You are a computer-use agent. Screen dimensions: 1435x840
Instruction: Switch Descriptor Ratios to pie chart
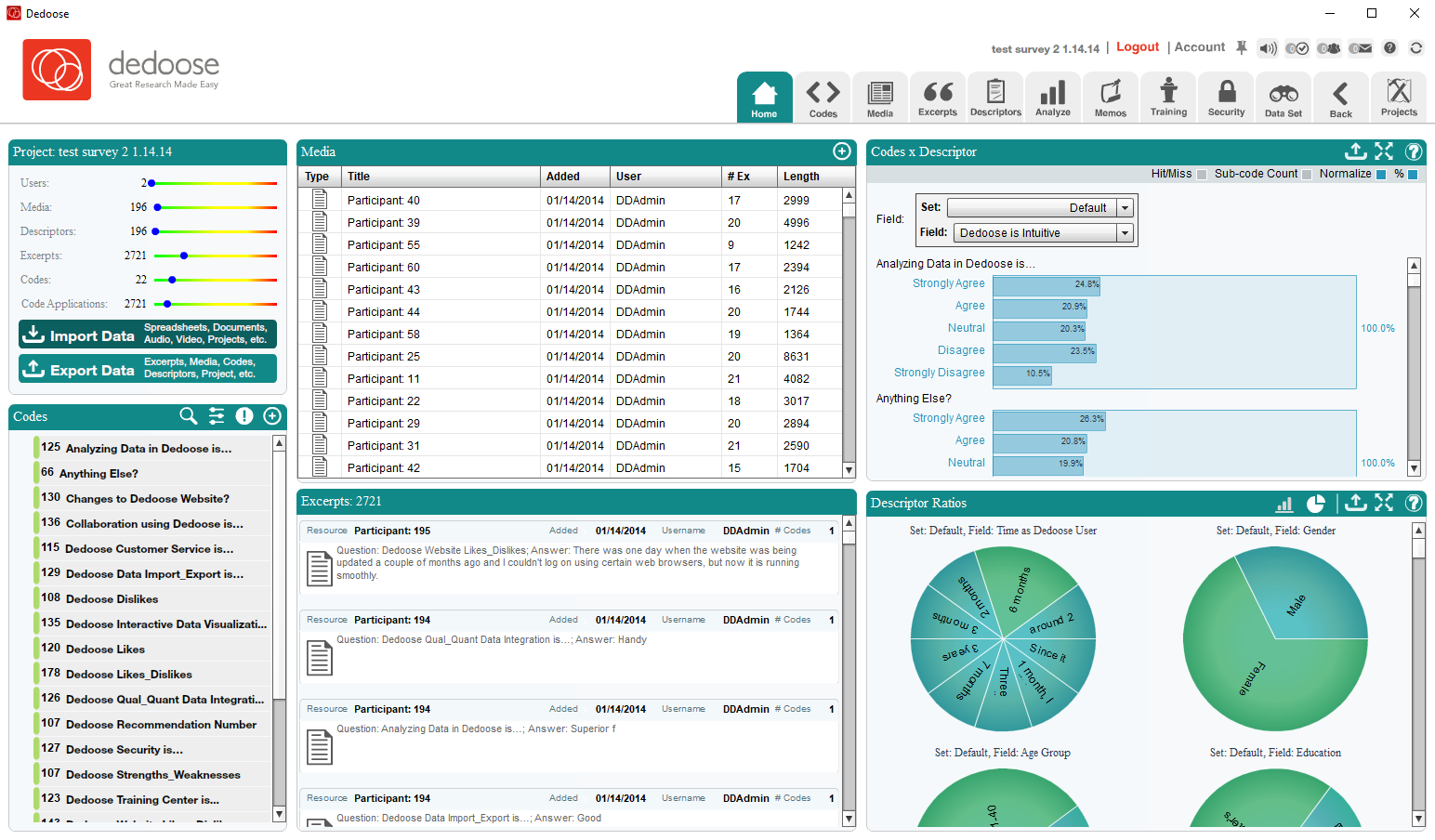(x=1316, y=504)
